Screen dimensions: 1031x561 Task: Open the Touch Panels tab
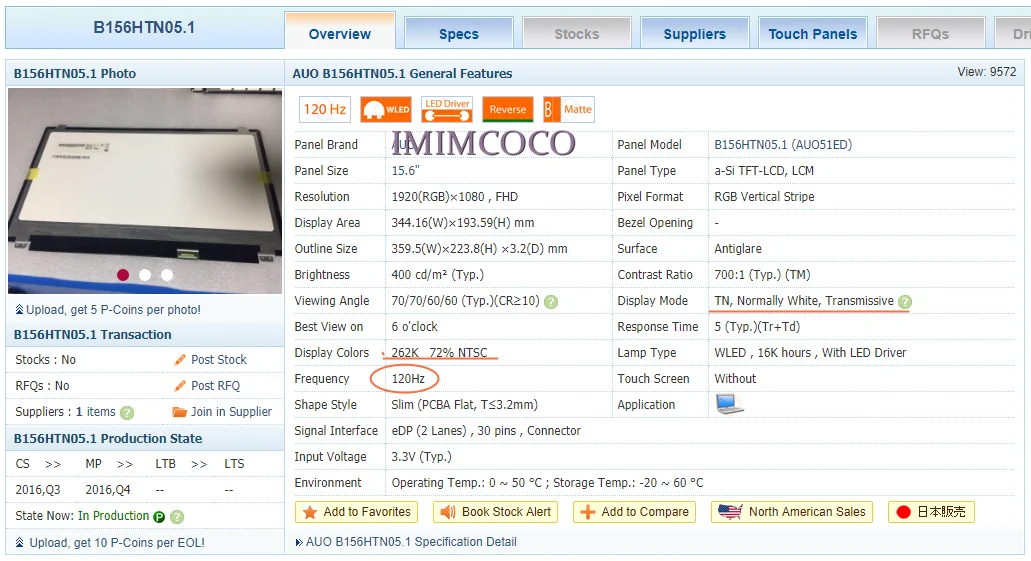tap(813, 34)
